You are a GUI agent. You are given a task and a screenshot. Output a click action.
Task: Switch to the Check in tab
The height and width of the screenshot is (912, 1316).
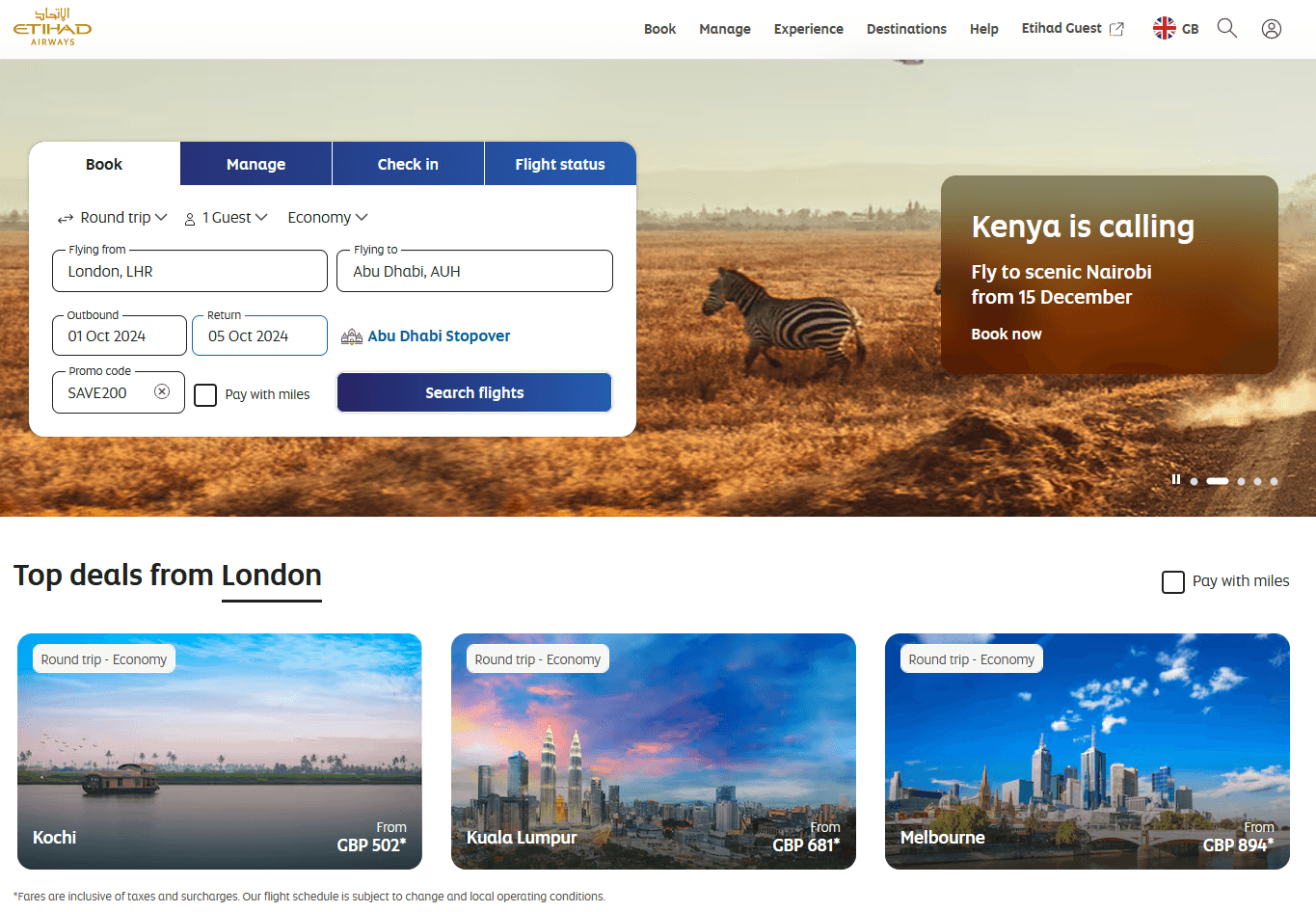[408, 164]
